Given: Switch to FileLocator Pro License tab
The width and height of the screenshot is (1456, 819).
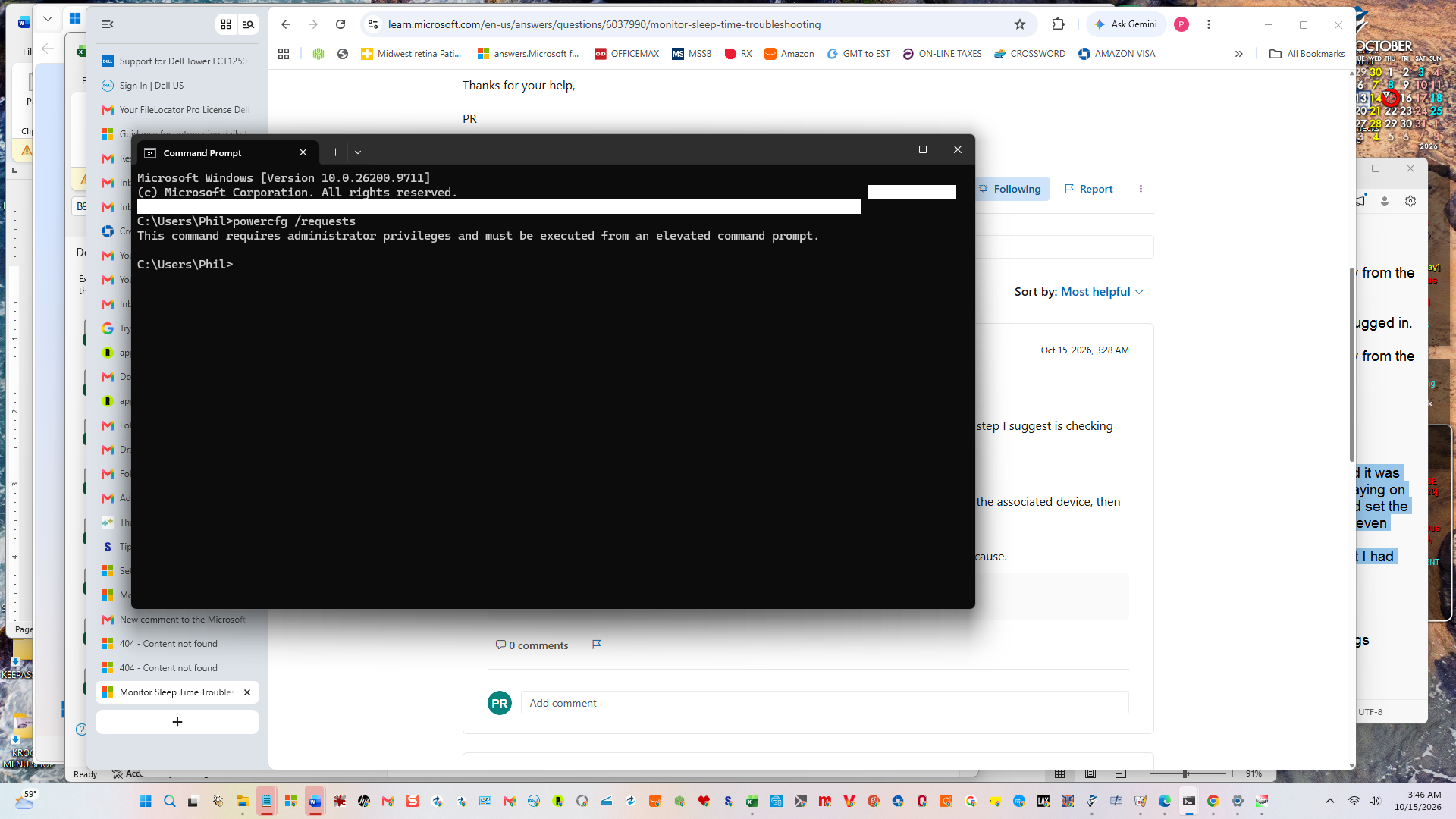Looking at the screenshot, I should coord(177,110).
